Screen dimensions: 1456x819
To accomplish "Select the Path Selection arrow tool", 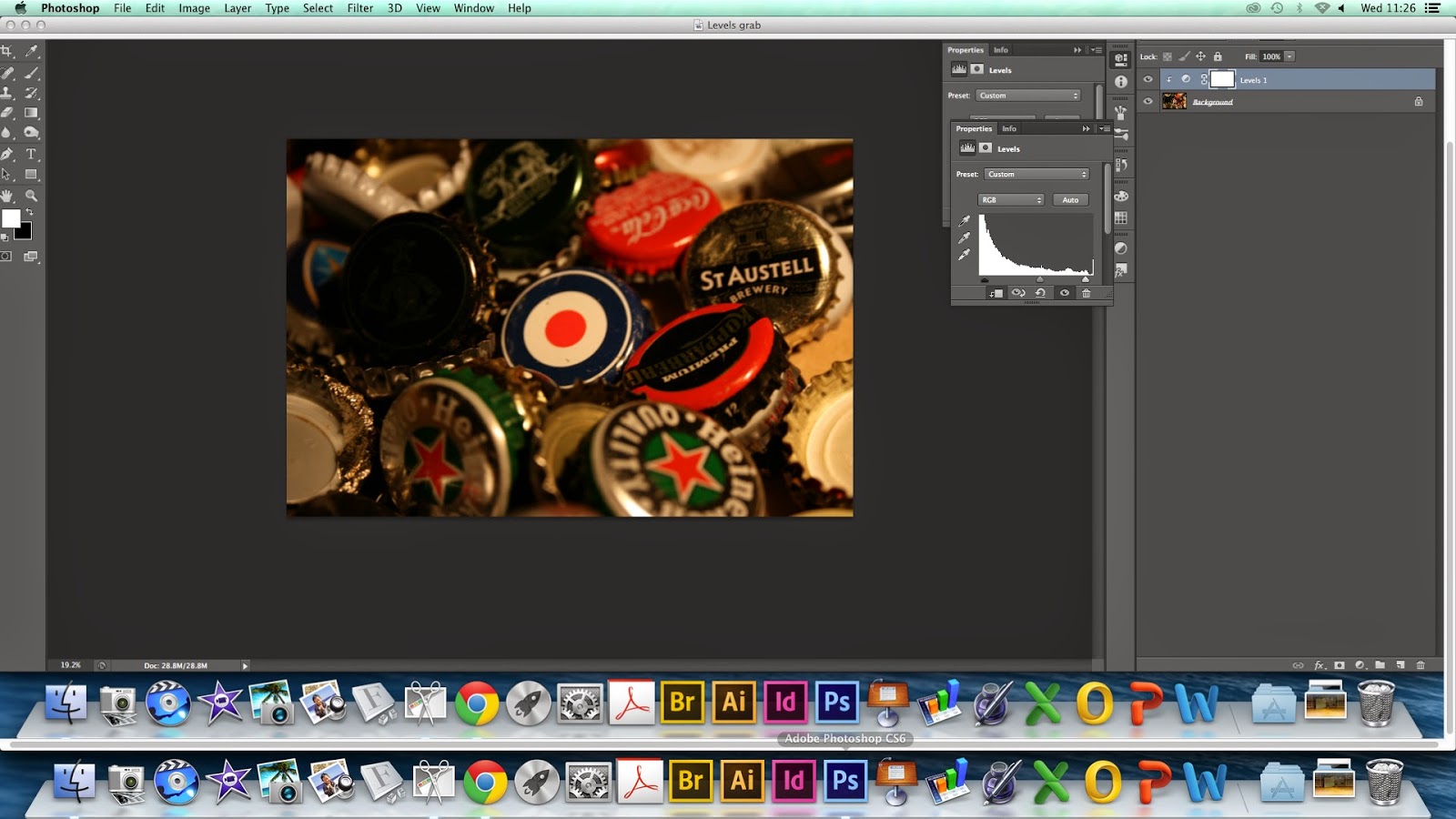I will 7,175.
